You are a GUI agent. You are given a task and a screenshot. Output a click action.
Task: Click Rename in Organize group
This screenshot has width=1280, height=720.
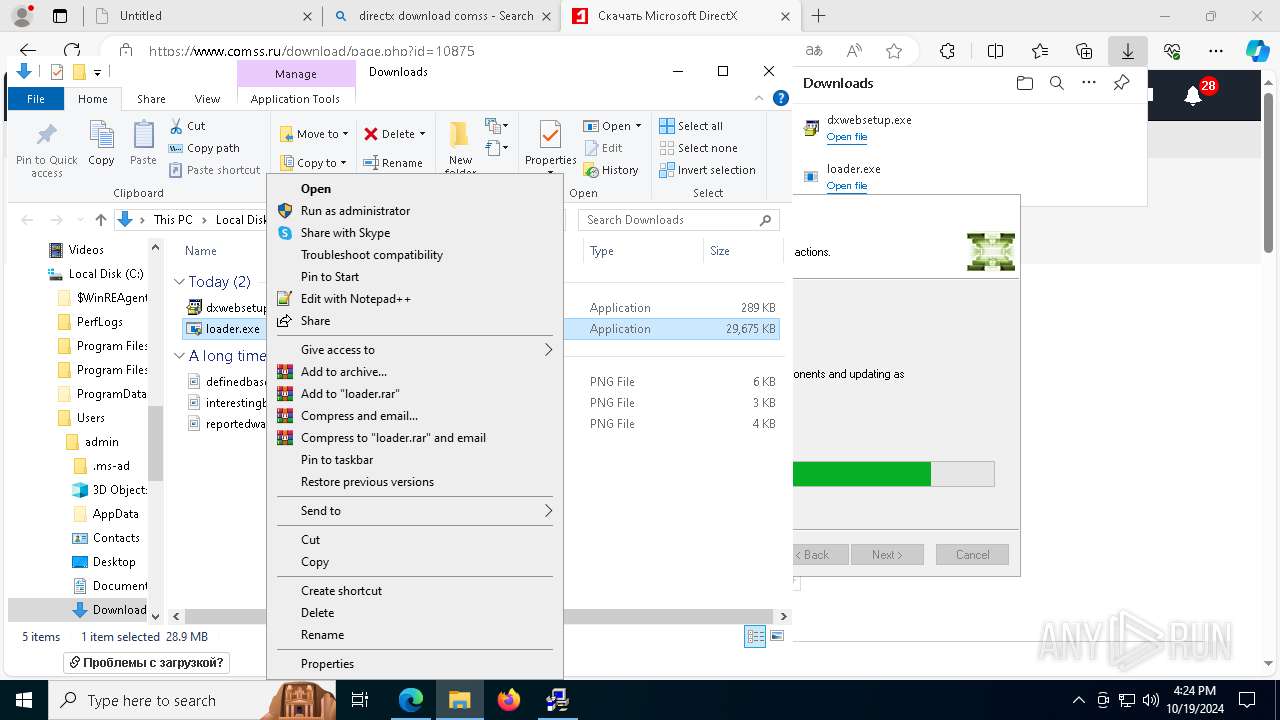(393, 163)
